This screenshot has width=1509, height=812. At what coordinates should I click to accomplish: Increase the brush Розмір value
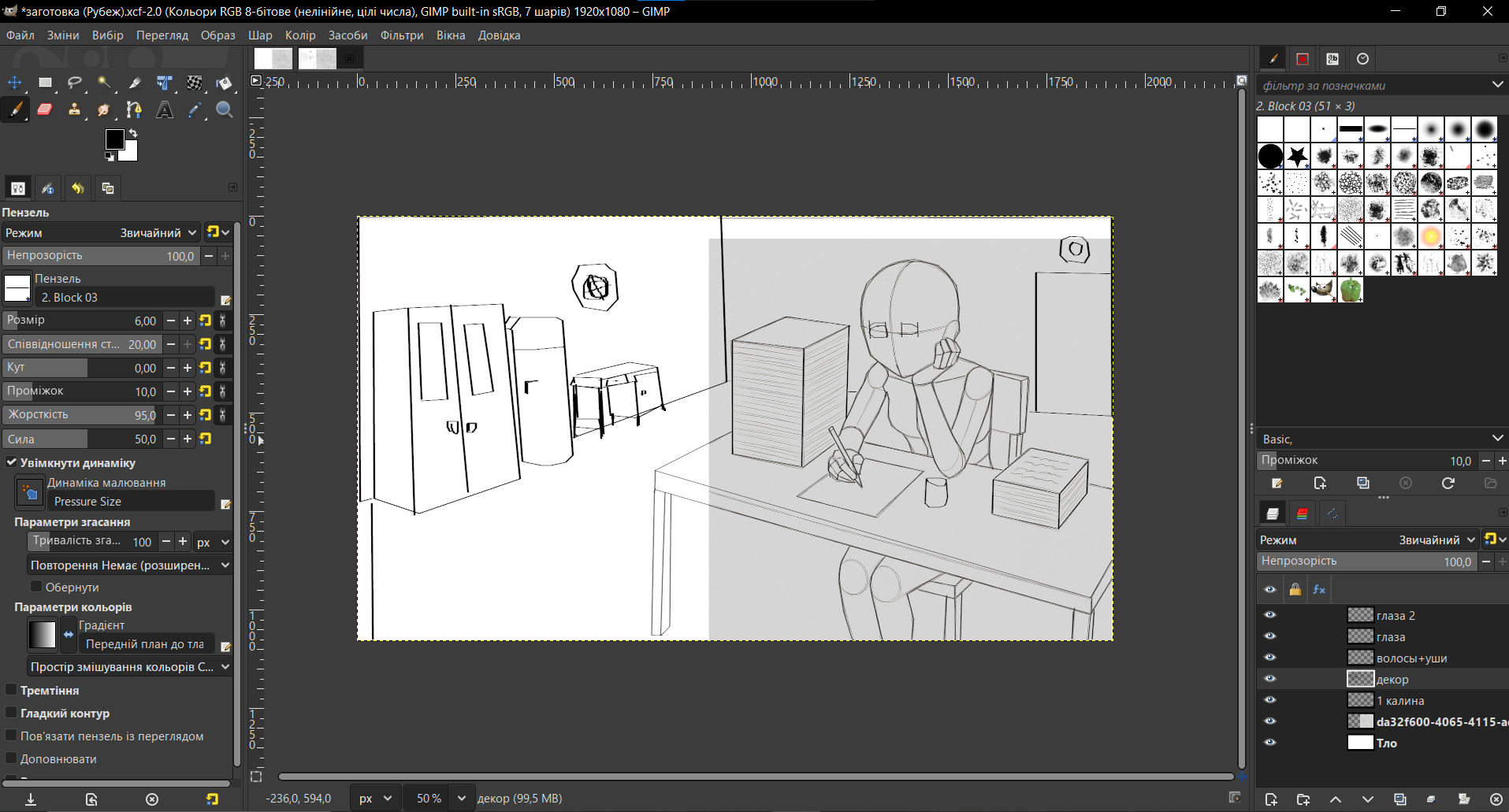pyautogui.click(x=188, y=321)
